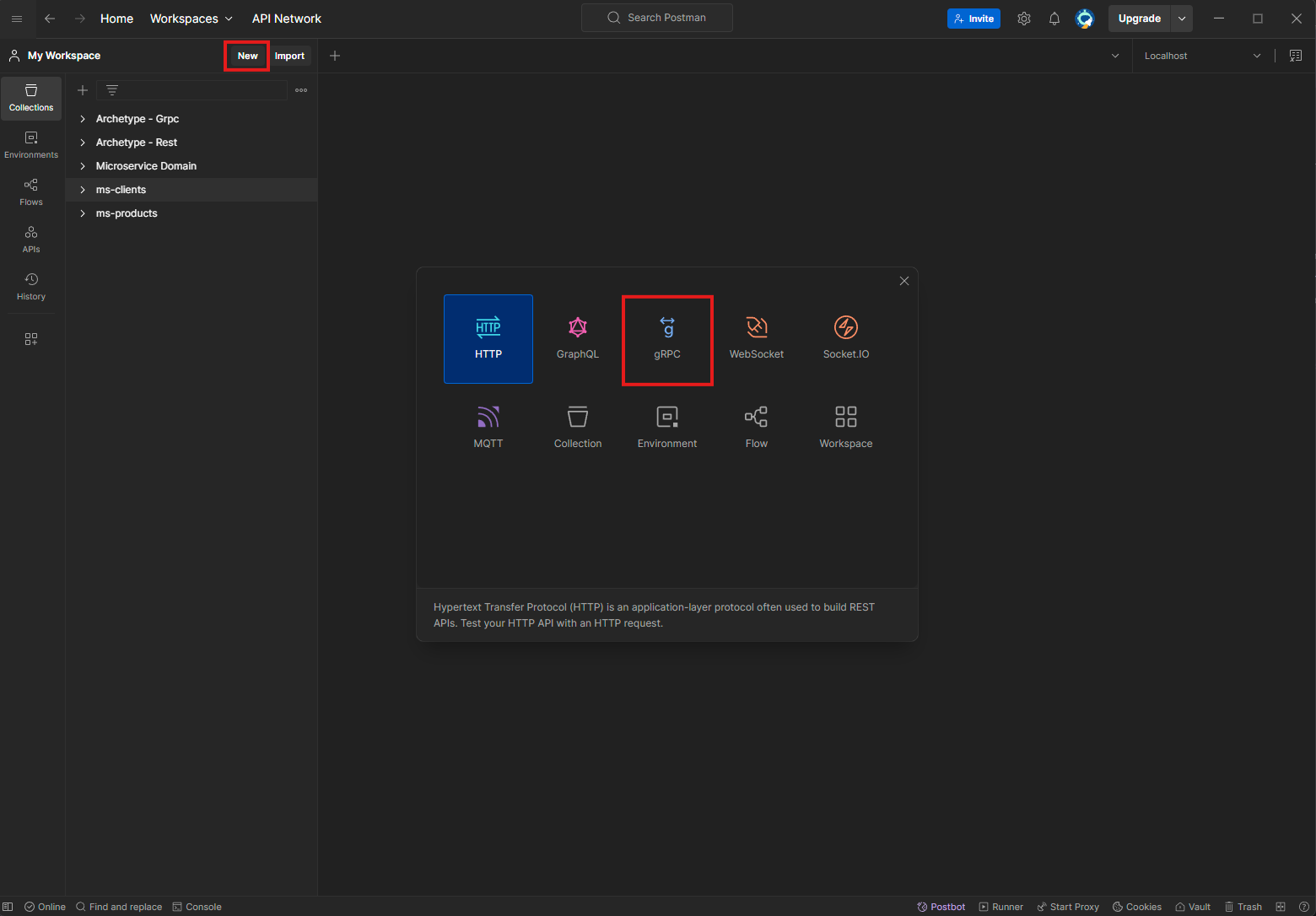1316x916 pixels.
Task: Expand the Microservice Domain collection
Action: pos(83,166)
